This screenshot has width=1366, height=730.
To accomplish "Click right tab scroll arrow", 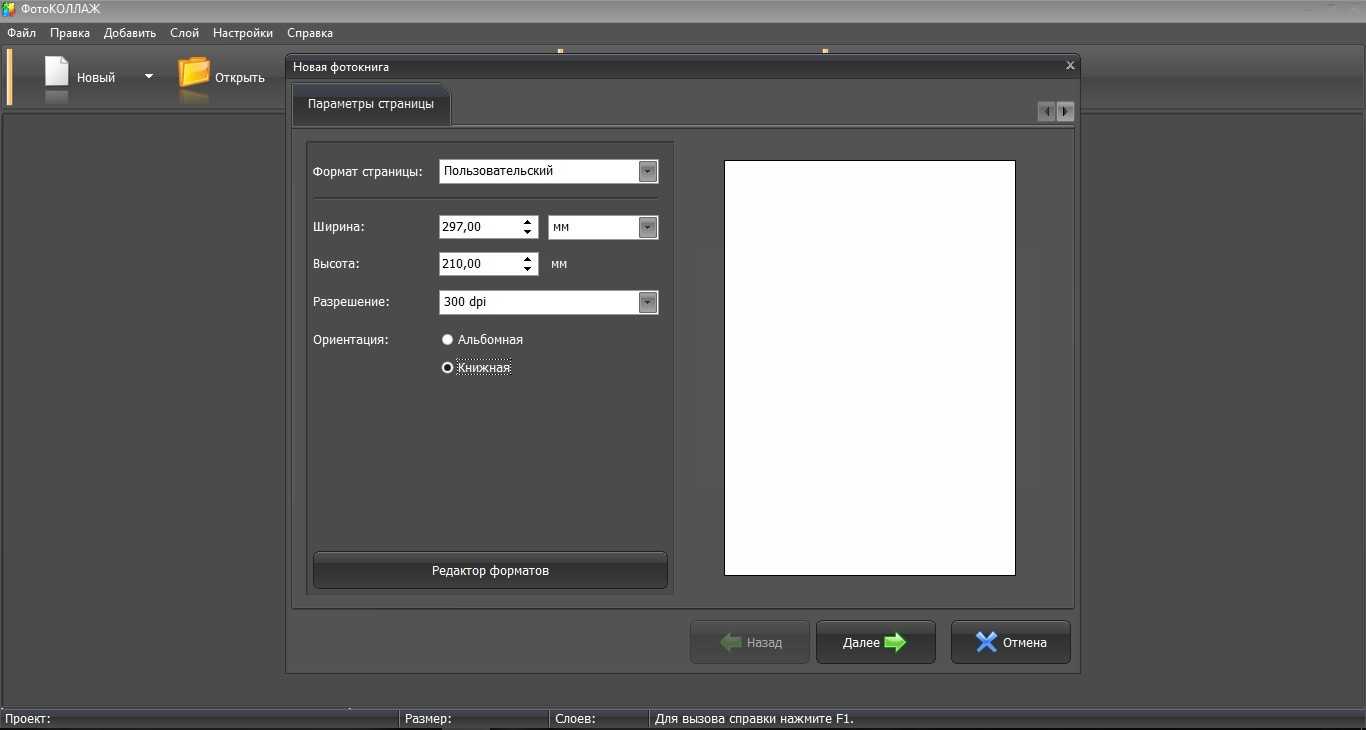I will point(1066,112).
